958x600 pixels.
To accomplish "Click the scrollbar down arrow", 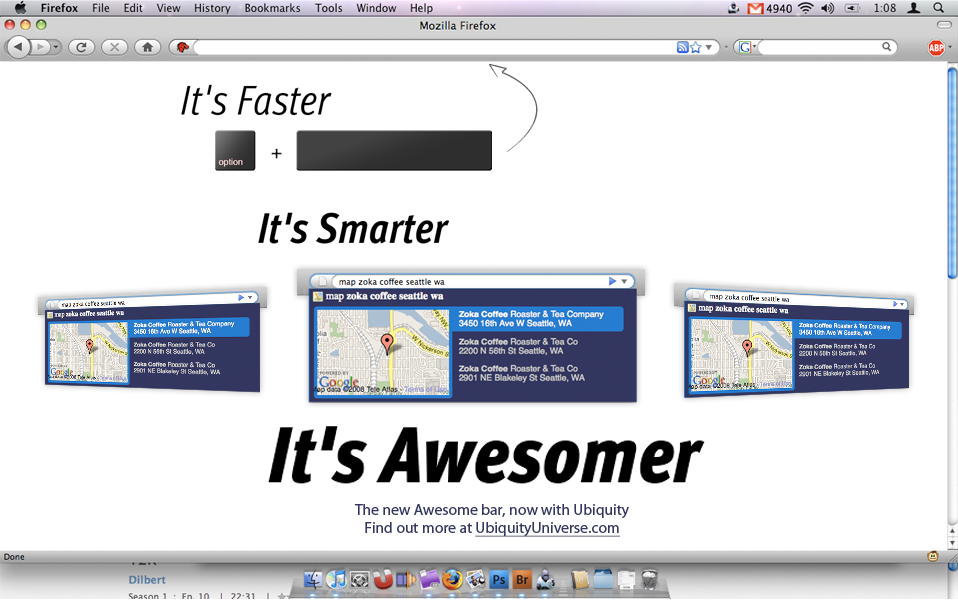I will [952, 543].
